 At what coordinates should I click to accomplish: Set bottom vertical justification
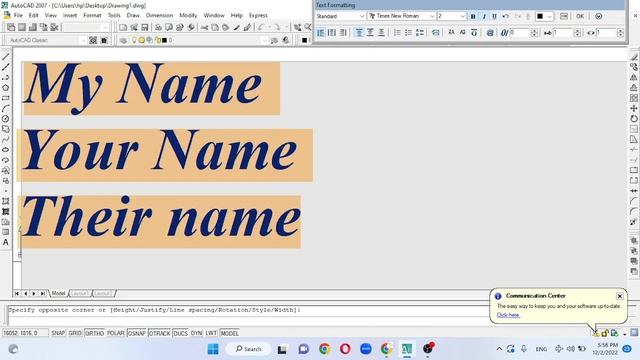381,32
